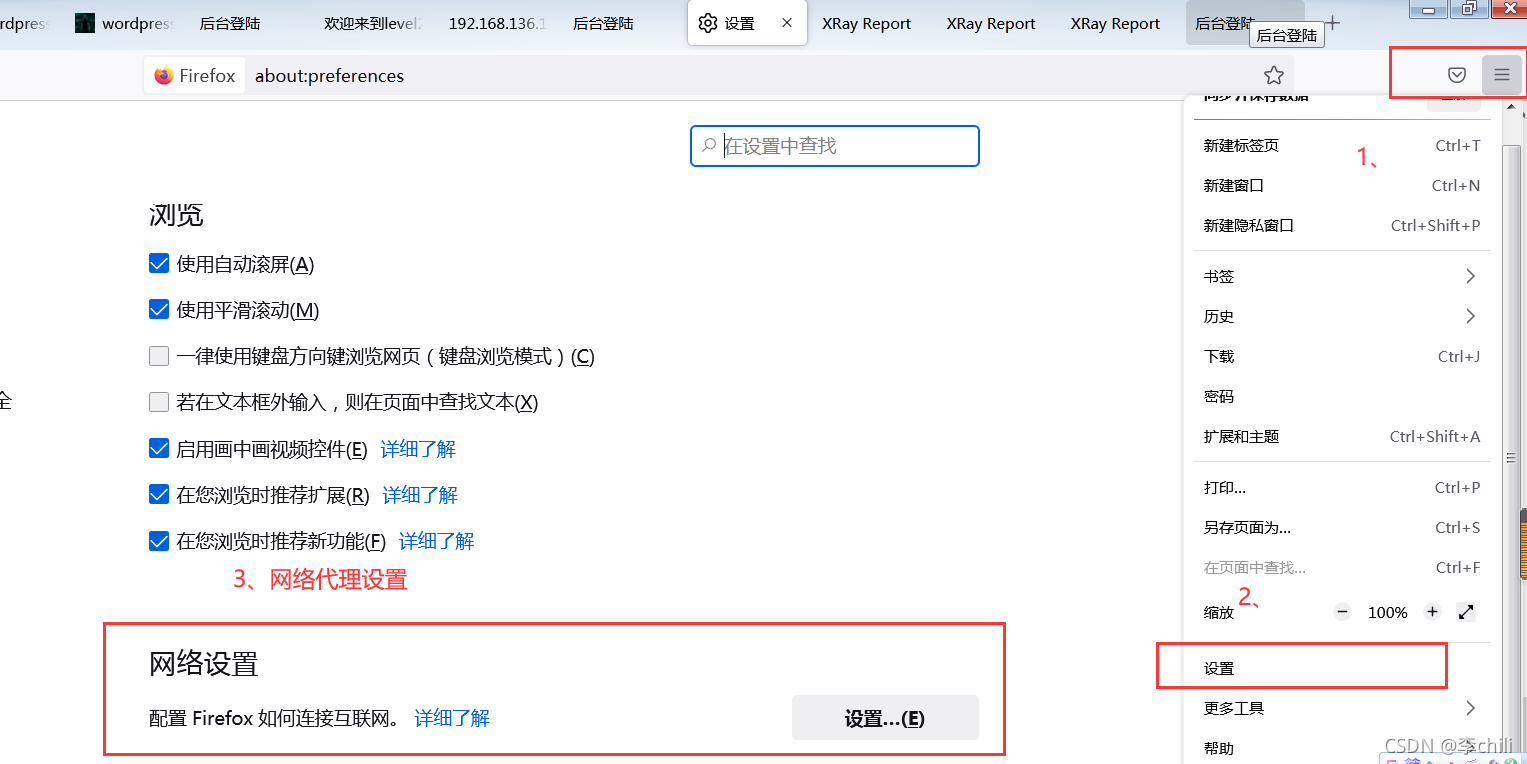The width and height of the screenshot is (1527, 764).
Task: Expand the 书签 submenu
Action: [x=1340, y=276]
